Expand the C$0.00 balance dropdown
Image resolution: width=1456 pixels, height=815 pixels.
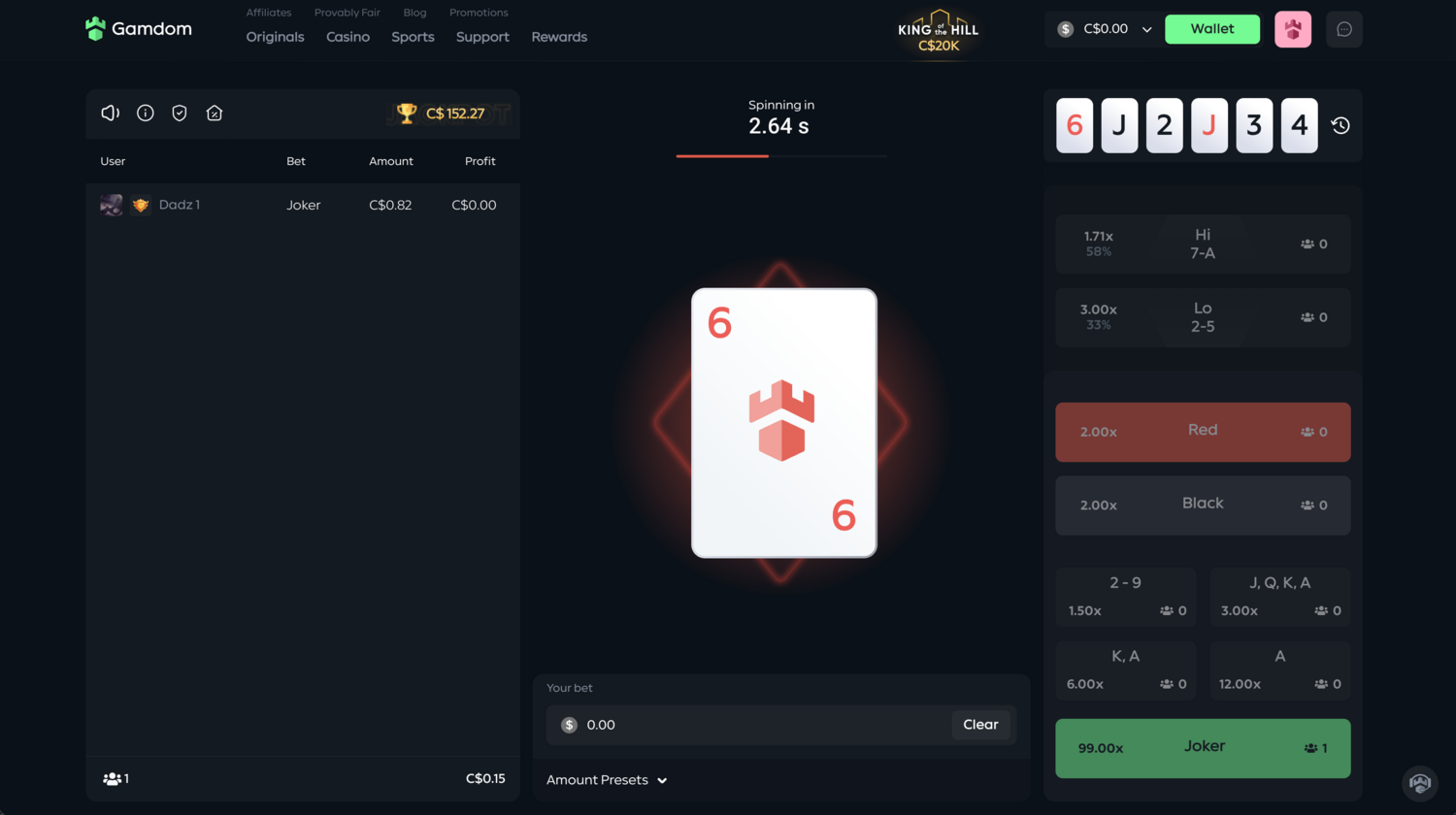1104,29
